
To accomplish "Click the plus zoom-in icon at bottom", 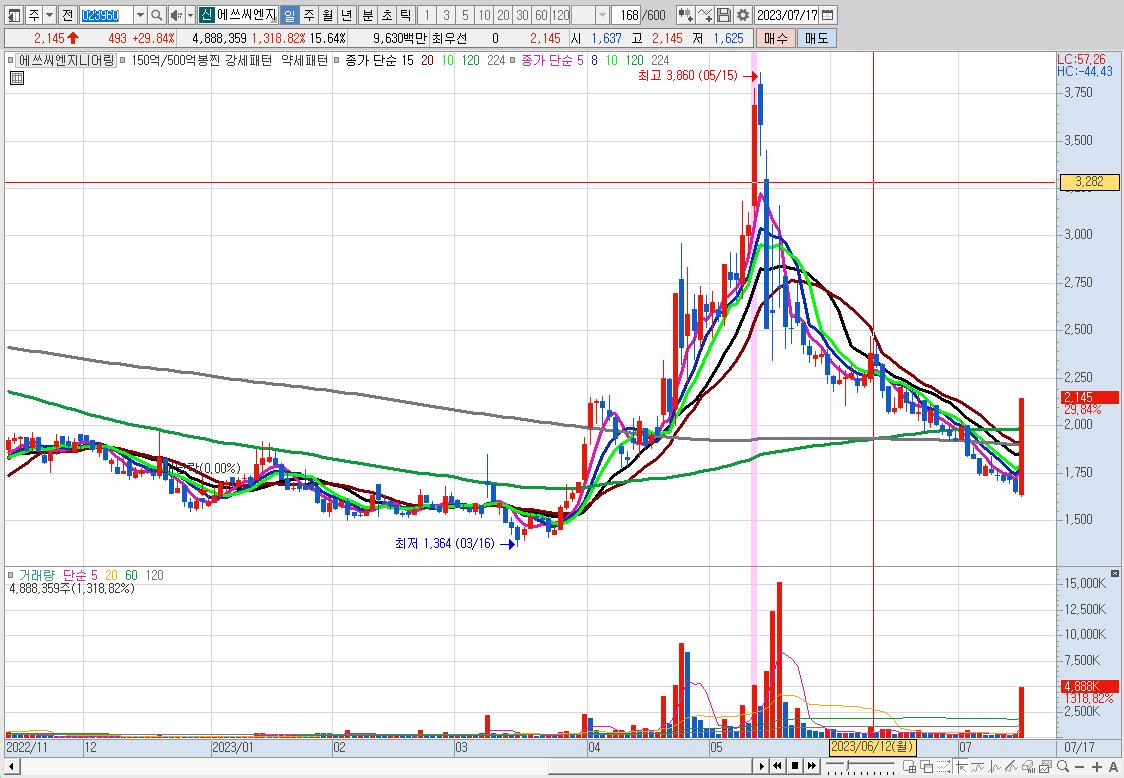I will [x=1097, y=767].
